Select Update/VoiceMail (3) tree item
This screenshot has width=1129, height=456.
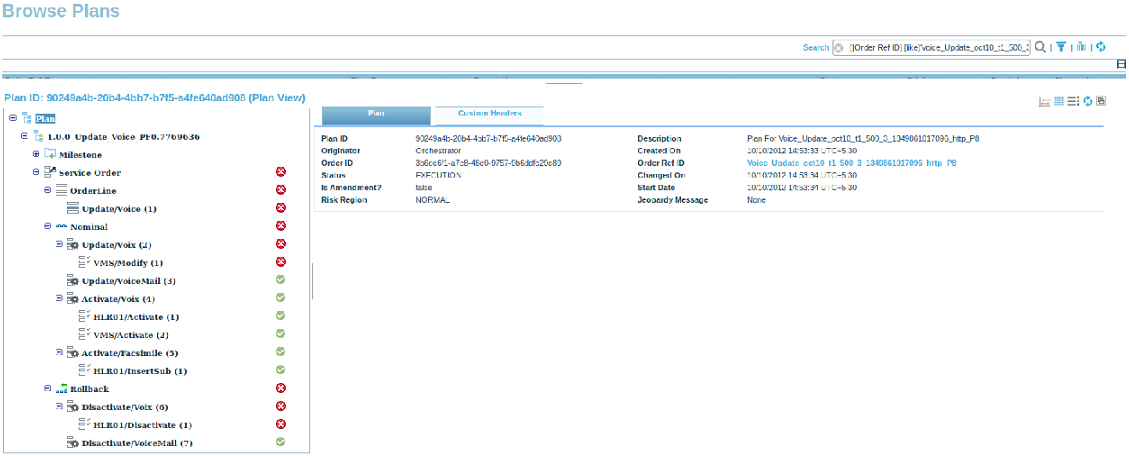click(x=129, y=280)
